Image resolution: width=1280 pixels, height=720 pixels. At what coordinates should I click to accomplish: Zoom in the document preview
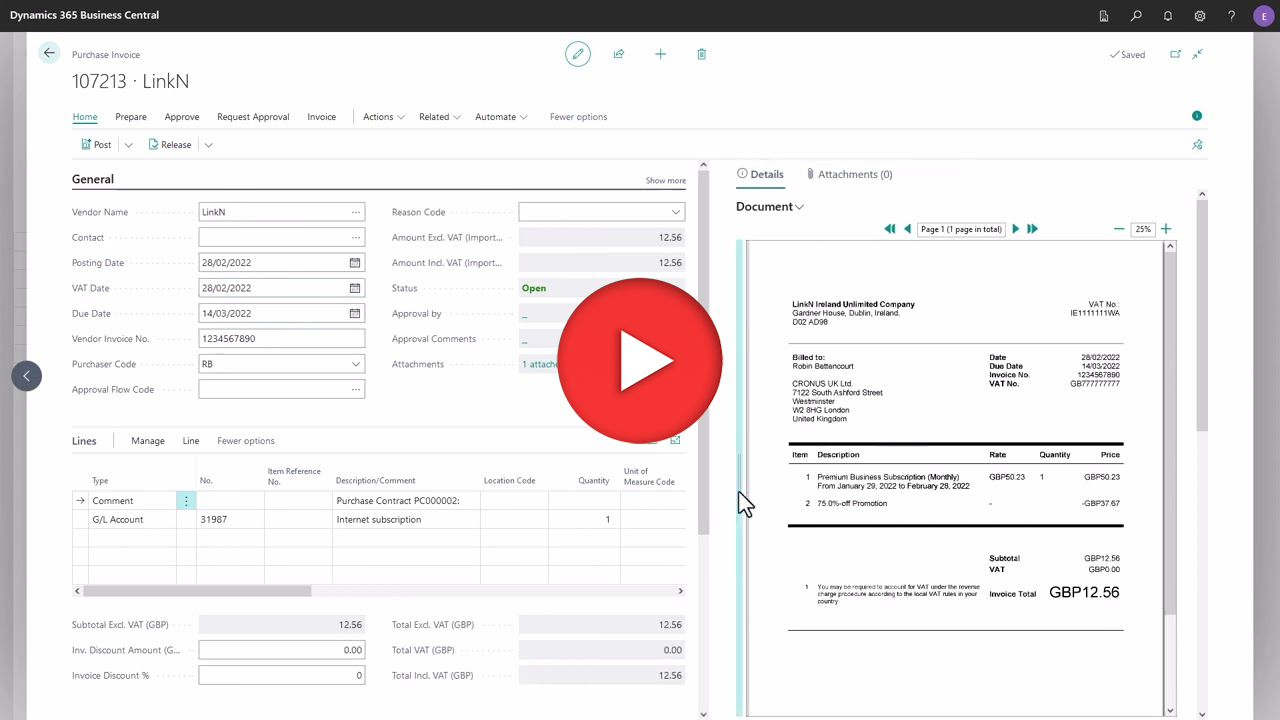coord(1166,229)
